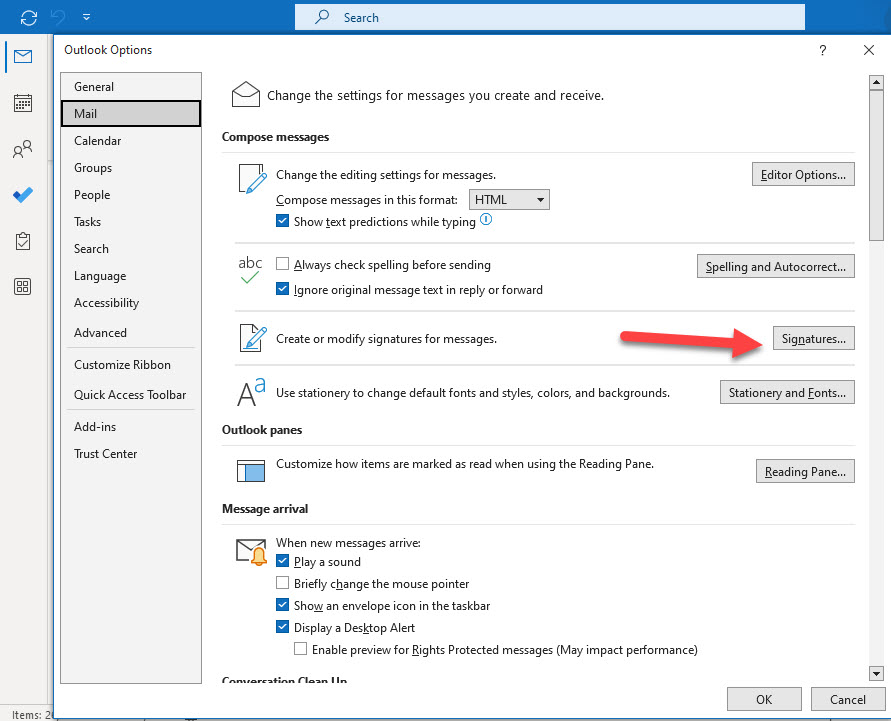Viewport: 891px width, 721px height.
Task: Open the To Do checkmark icon in sidebar
Action: coord(23,195)
